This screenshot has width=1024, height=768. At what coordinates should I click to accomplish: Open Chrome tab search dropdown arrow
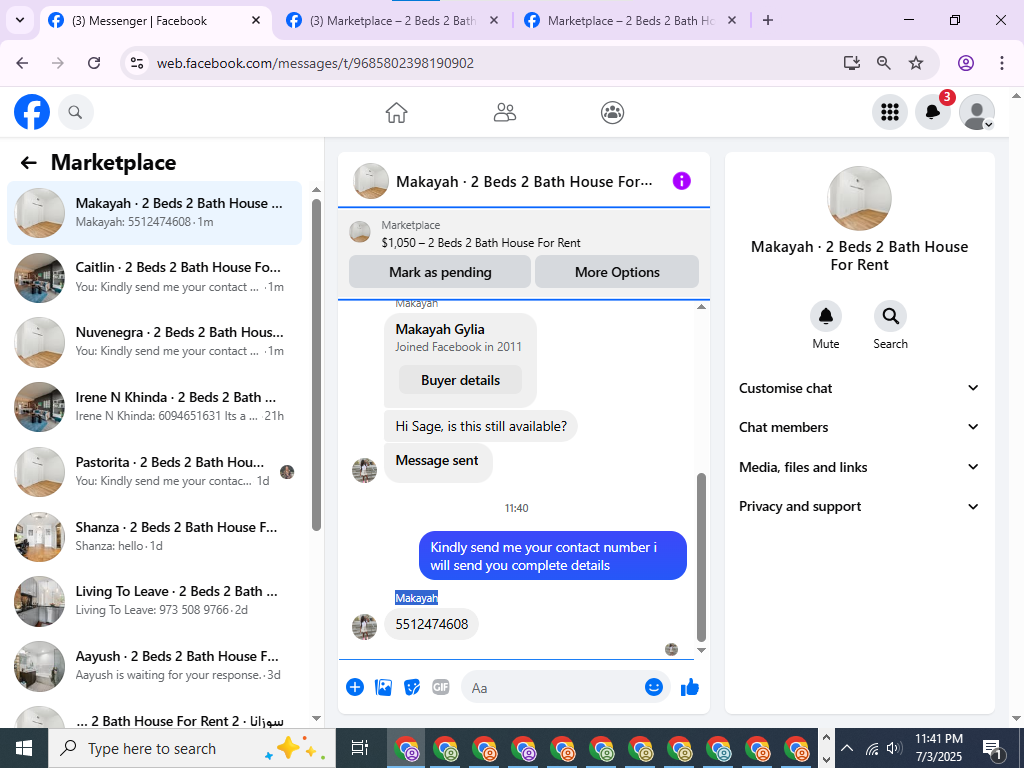[20, 20]
